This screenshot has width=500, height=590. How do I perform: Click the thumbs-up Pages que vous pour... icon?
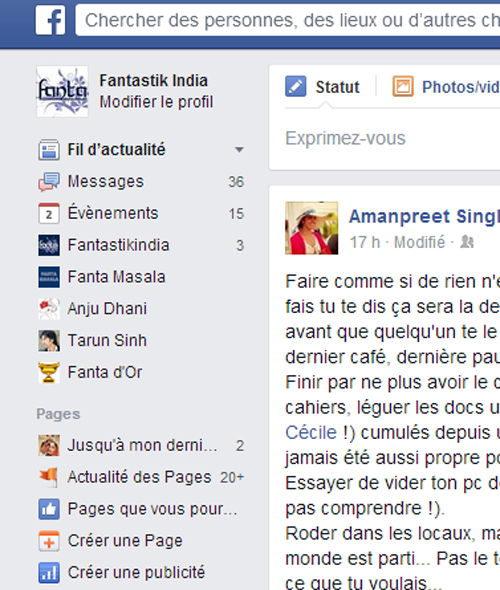point(49,509)
